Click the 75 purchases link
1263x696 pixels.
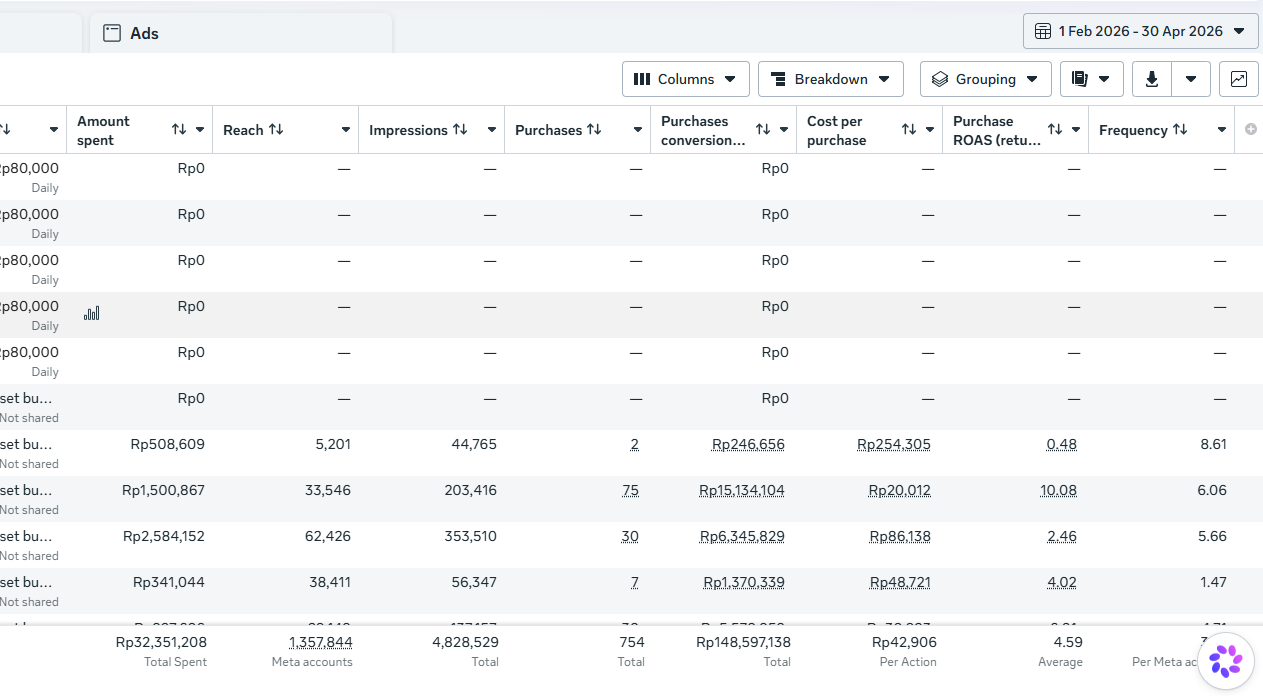(x=630, y=490)
